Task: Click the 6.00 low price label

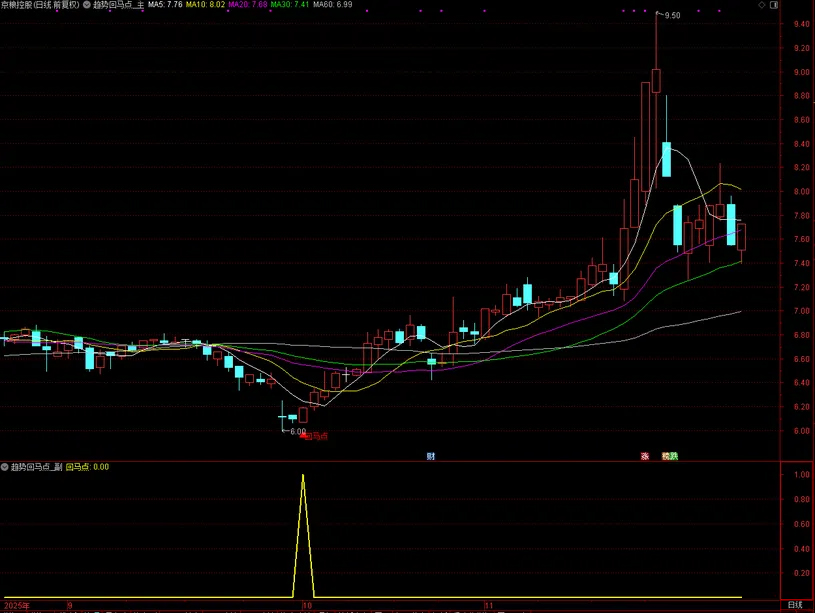Action: (298, 432)
